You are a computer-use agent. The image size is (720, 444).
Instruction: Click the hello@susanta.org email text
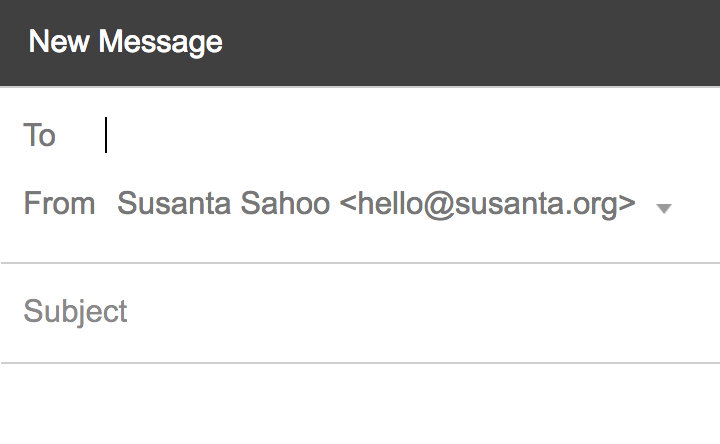click(487, 204)
